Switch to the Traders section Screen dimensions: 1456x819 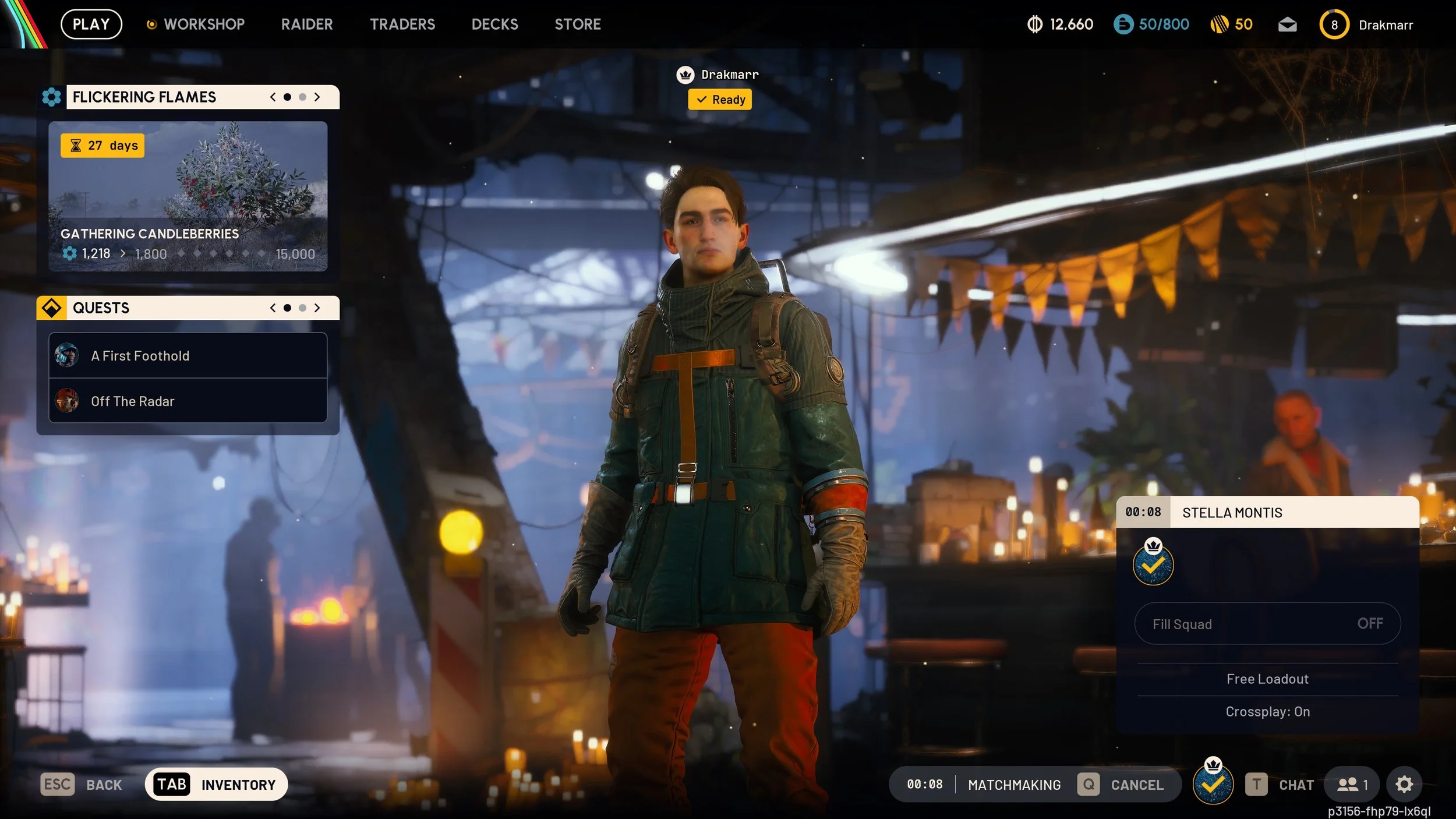click(x=403, y=24)
